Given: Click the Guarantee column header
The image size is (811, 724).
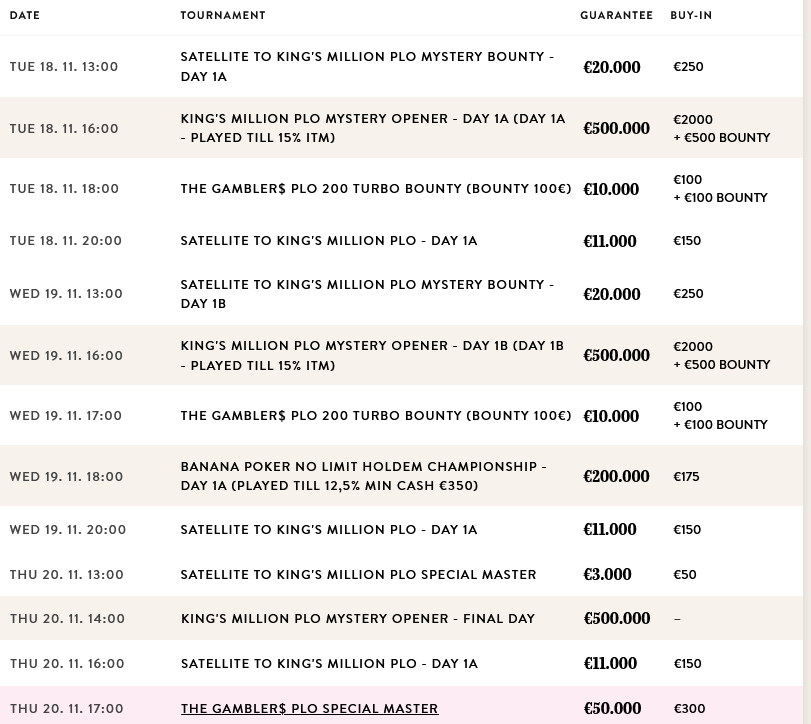Looking at the screenshot, I should [x=616, y=16].
